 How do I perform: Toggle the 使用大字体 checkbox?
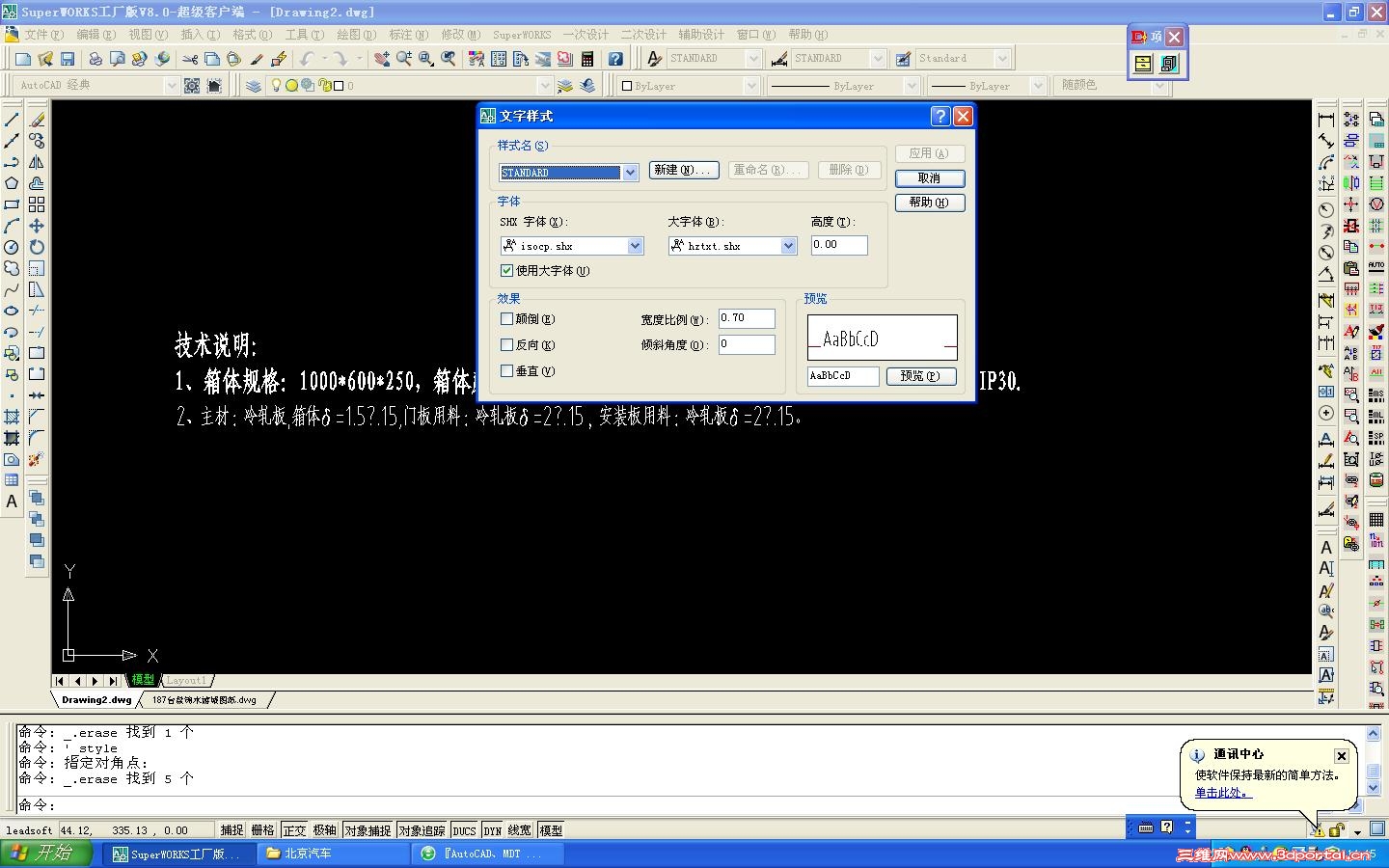click(x=506, y=271)
